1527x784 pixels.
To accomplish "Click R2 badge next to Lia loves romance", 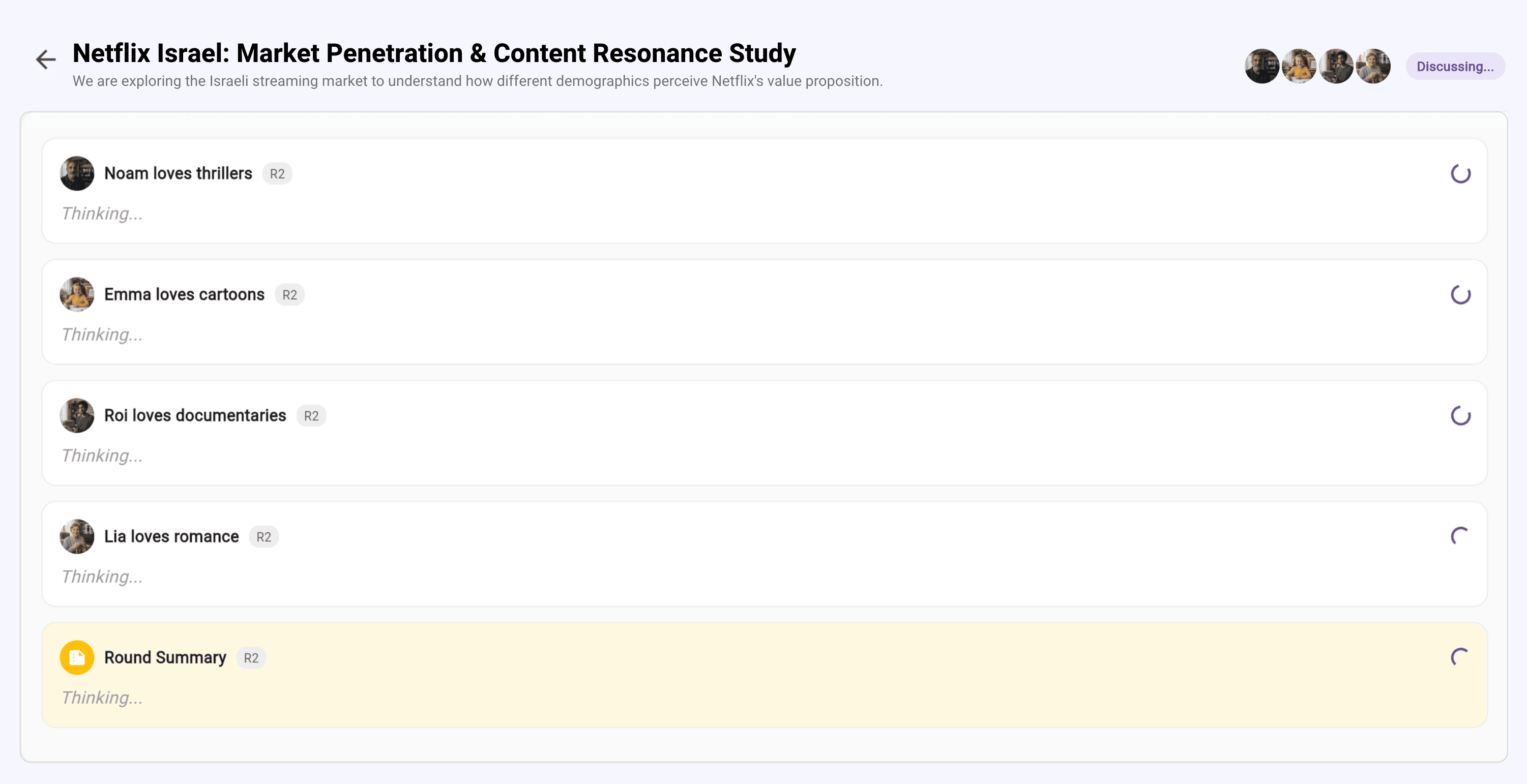I will [x=264, y=537].
